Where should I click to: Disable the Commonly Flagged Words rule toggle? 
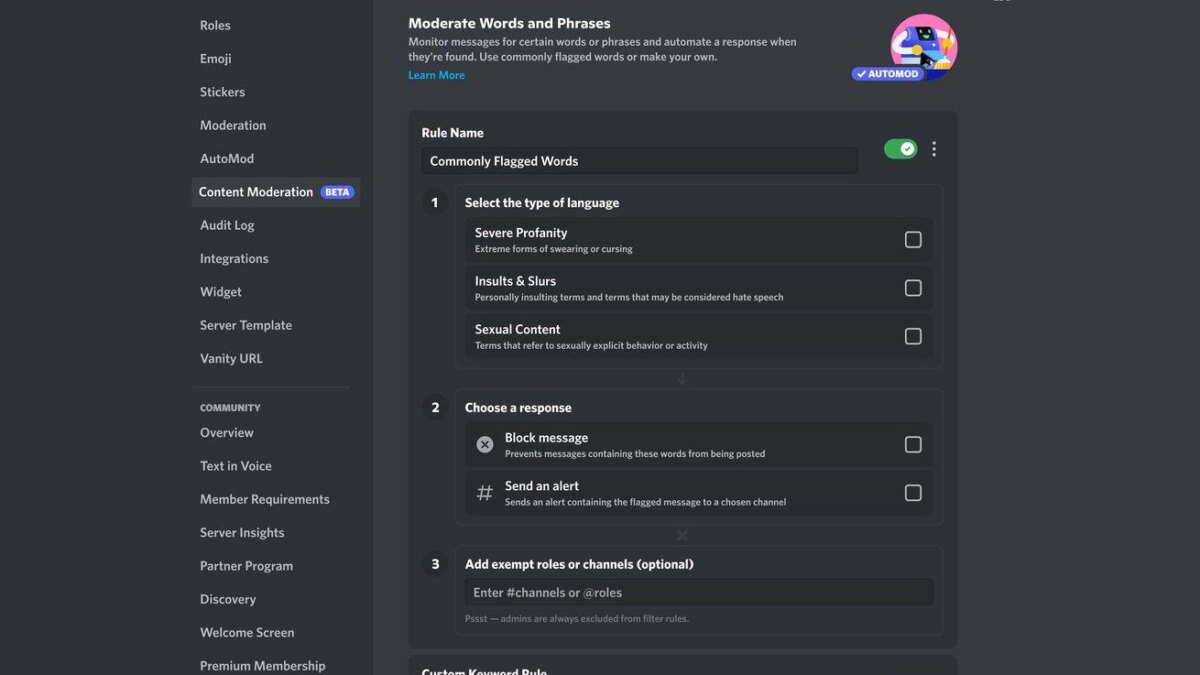pyautogui.click(x=899, y=146)
